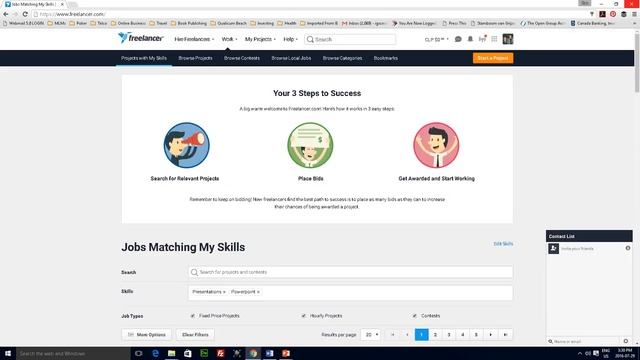Toggle the Hourly Projects checkbox
This screenshot has width=640, height=360.
click(303, 316)
